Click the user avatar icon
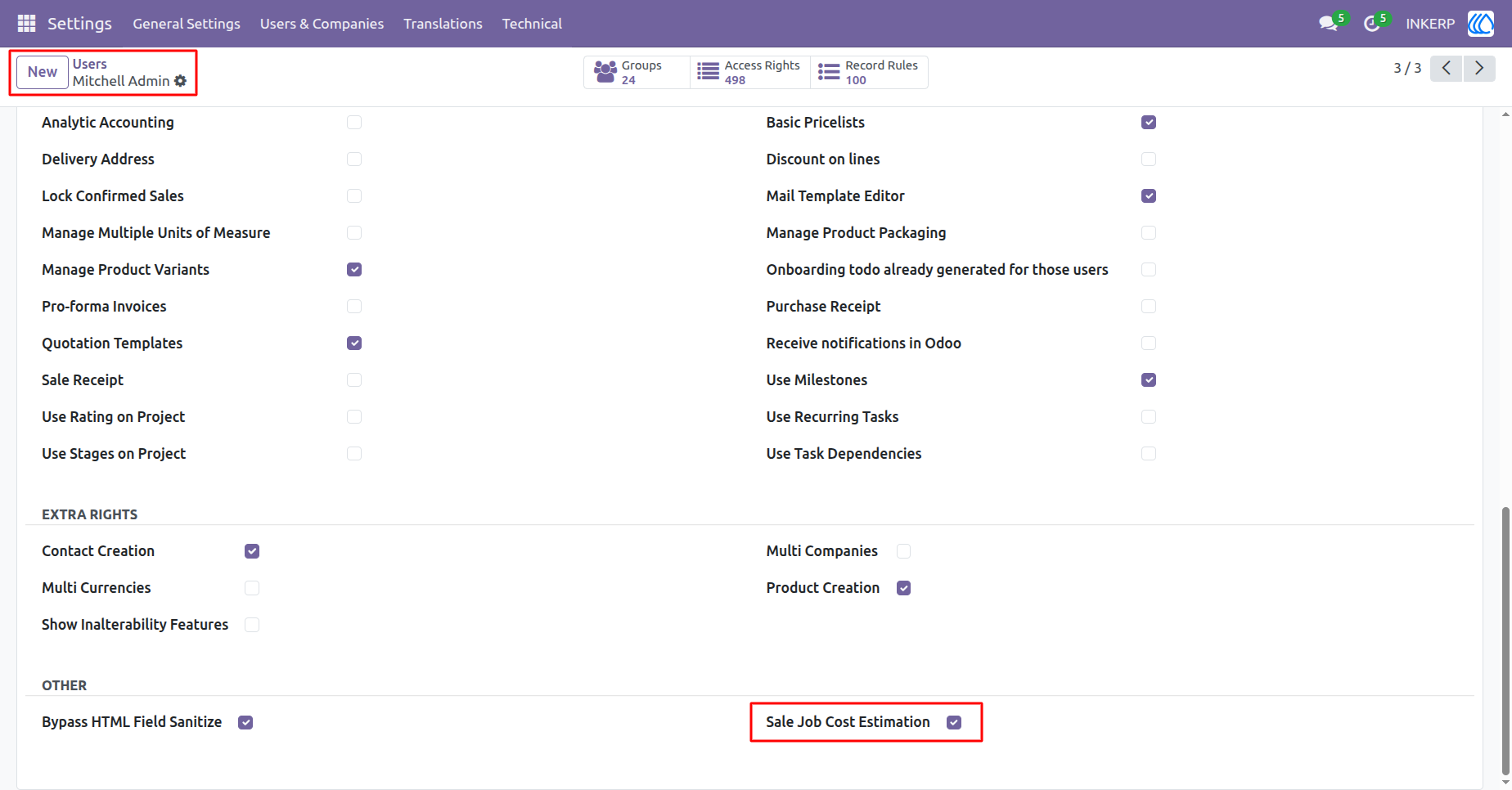Screen dimensions: 1512x790 [x=1480, y=24]
